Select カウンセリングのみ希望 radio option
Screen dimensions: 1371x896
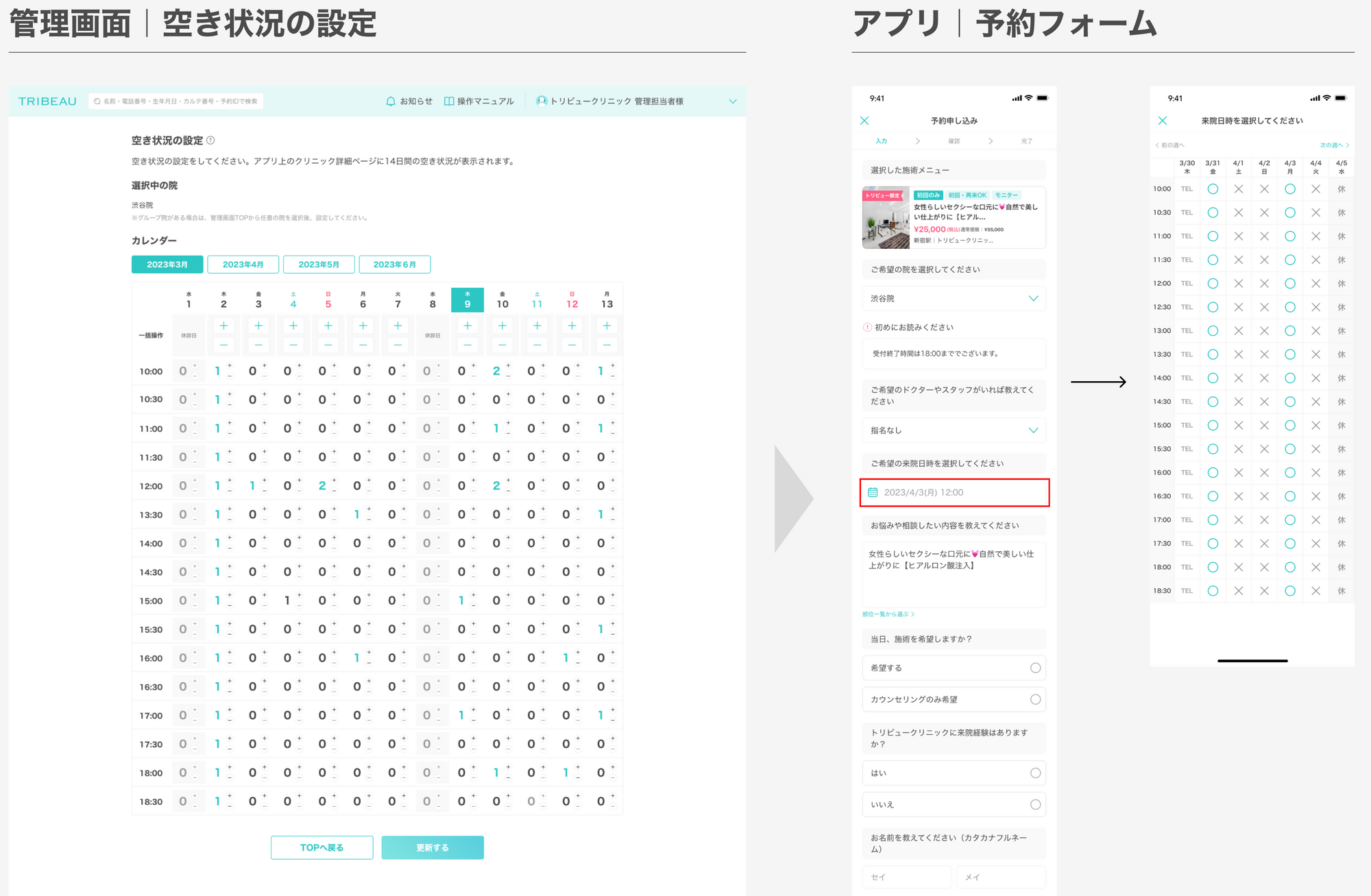pos(1035,699)
